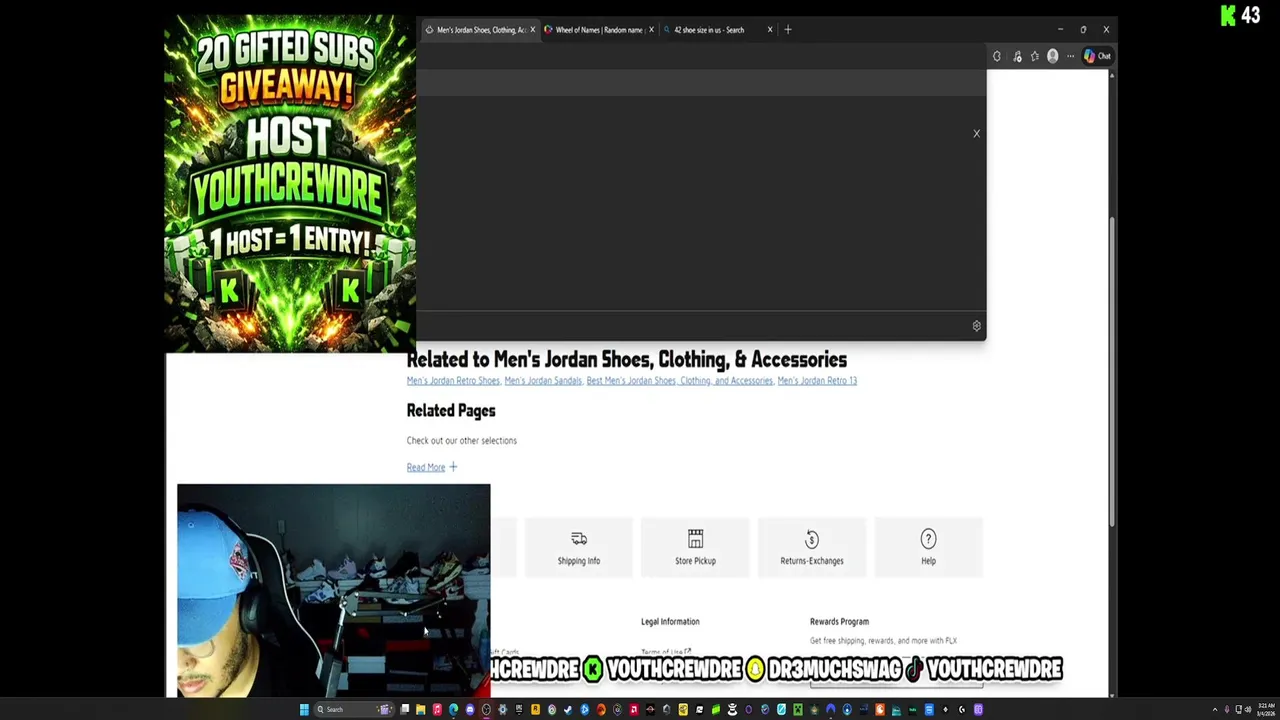1280x720 pixels.
Task: Open the Store Pickup card
Action: pyautogui.click(x=695, y=548)
